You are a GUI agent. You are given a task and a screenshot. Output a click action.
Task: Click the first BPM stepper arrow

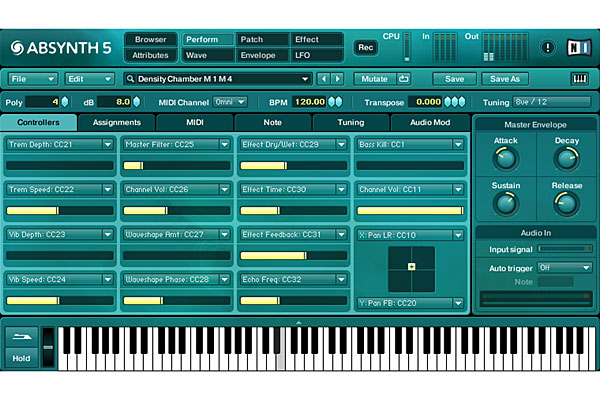[x=331, y=102]
